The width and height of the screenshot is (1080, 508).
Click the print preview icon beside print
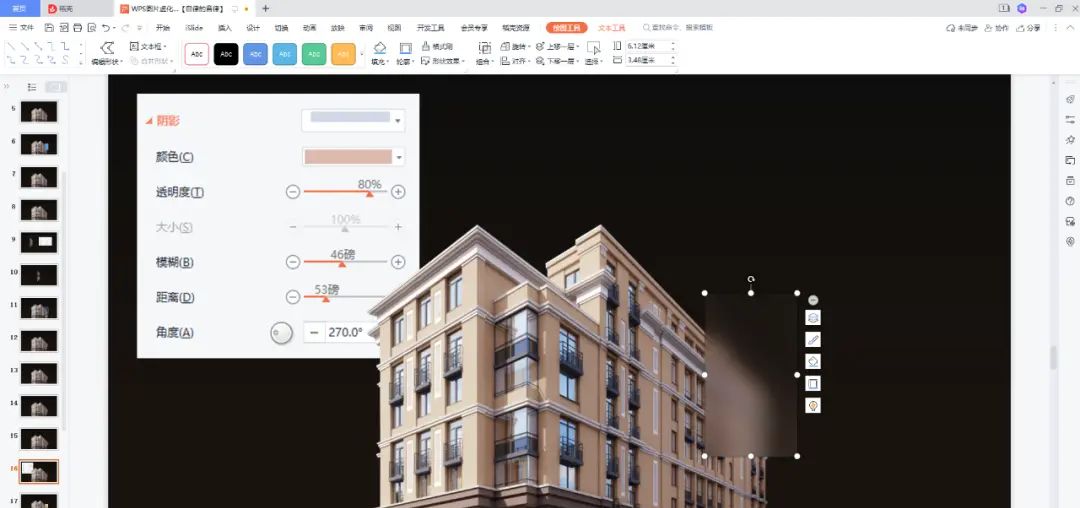point(92,28)
